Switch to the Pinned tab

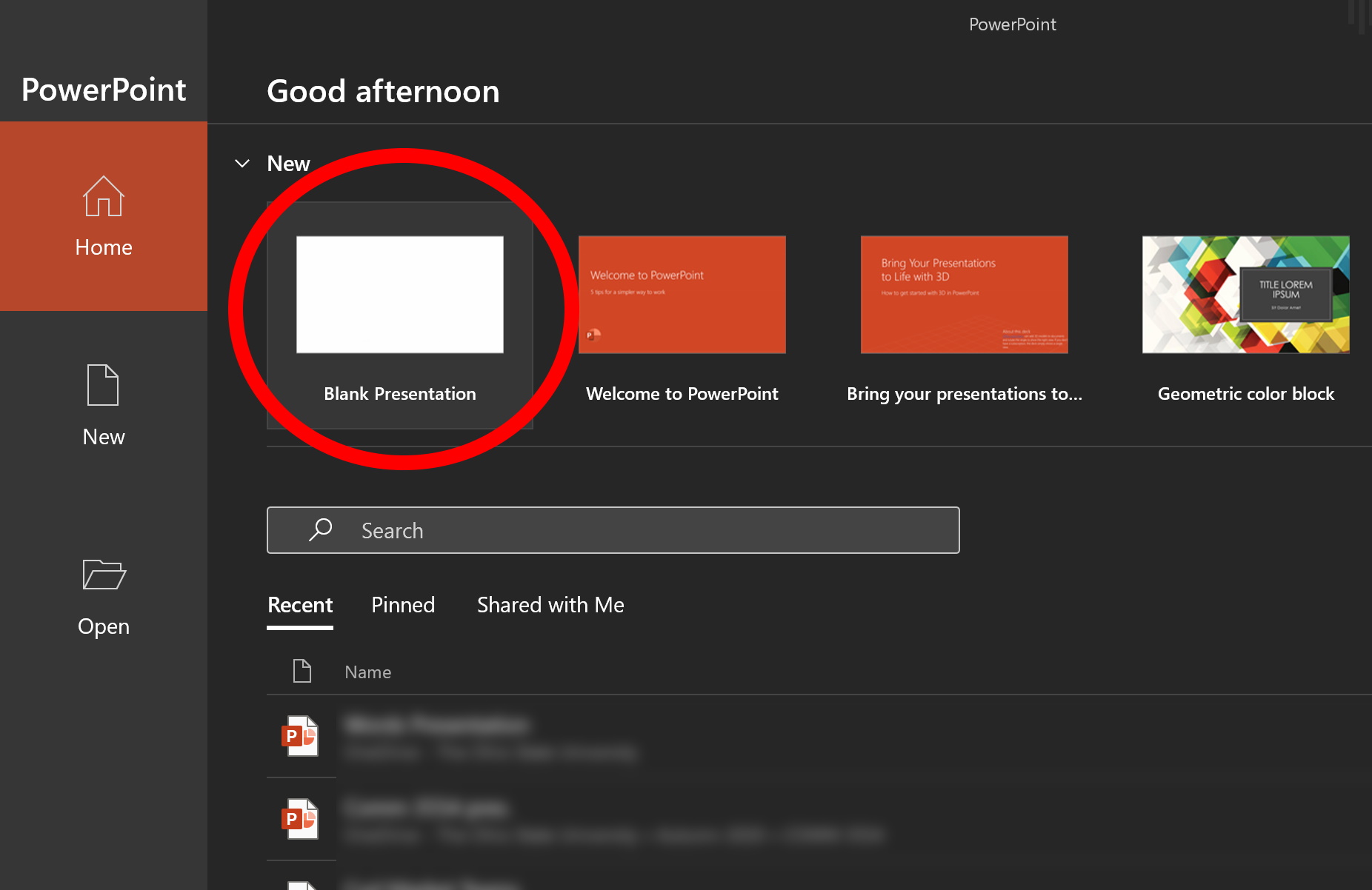click(402, 604)
